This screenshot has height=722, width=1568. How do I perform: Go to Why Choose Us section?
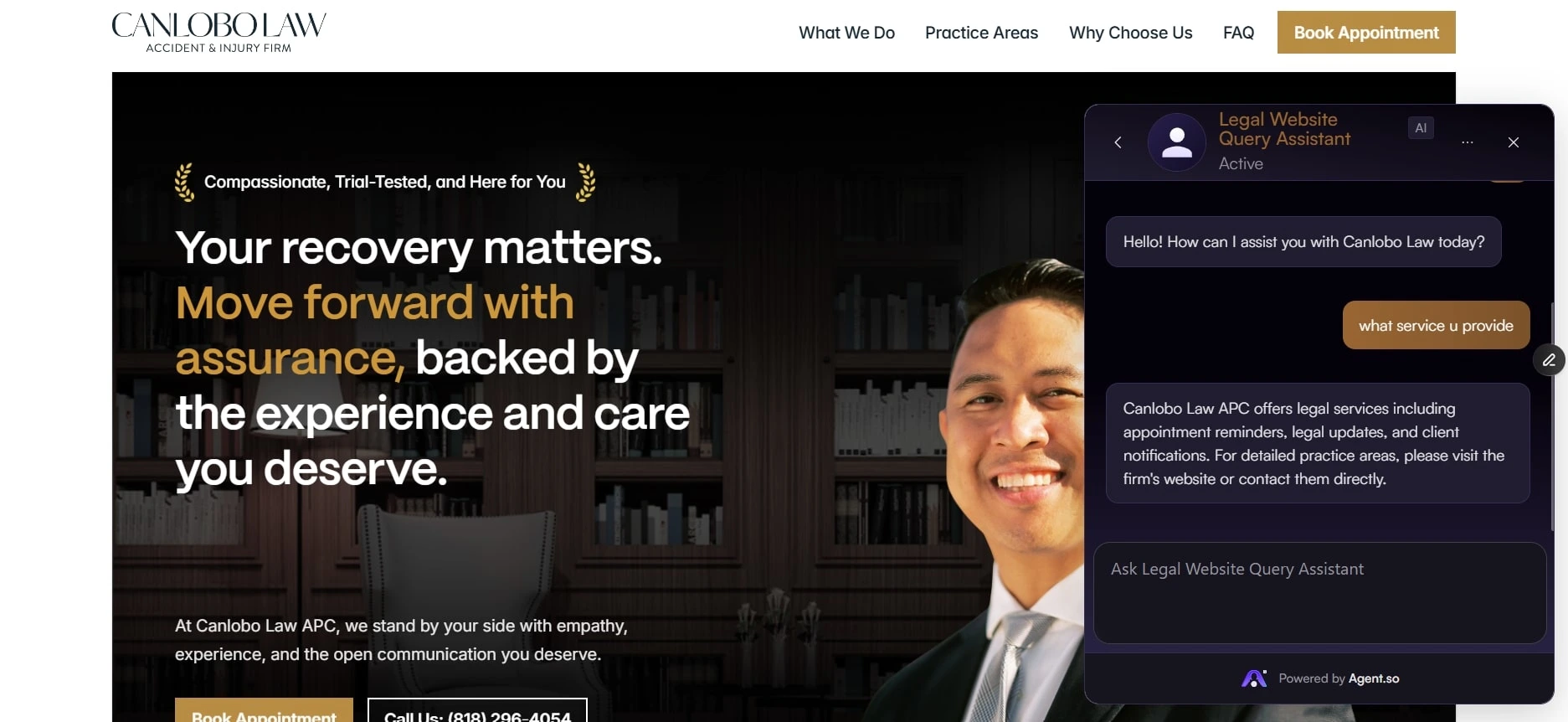point(1130,33)
